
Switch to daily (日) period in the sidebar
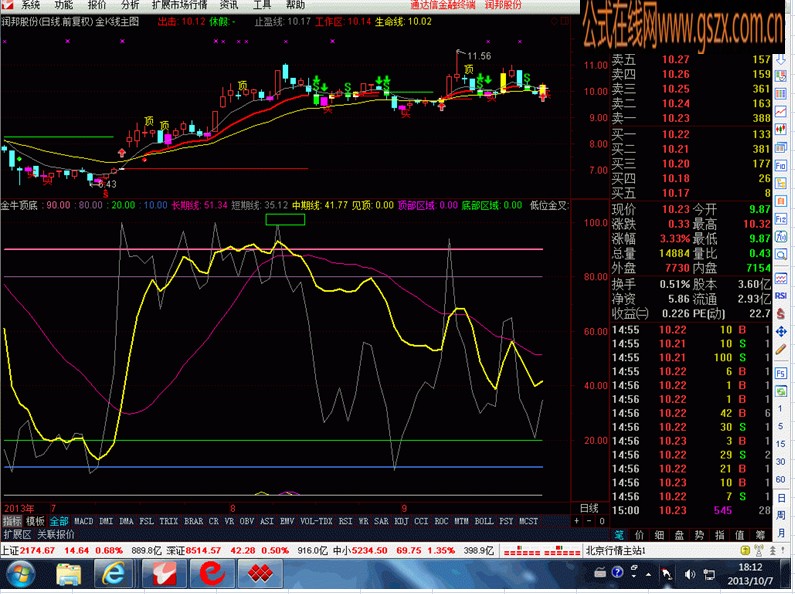(x=781, y=498)
